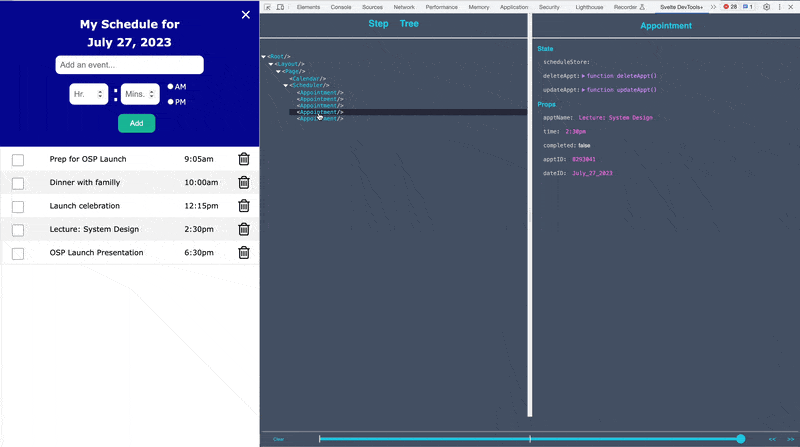Viewport: 800px width, 447px height.
Task: Open the 28 errors indicator
Action: point(730,7)
